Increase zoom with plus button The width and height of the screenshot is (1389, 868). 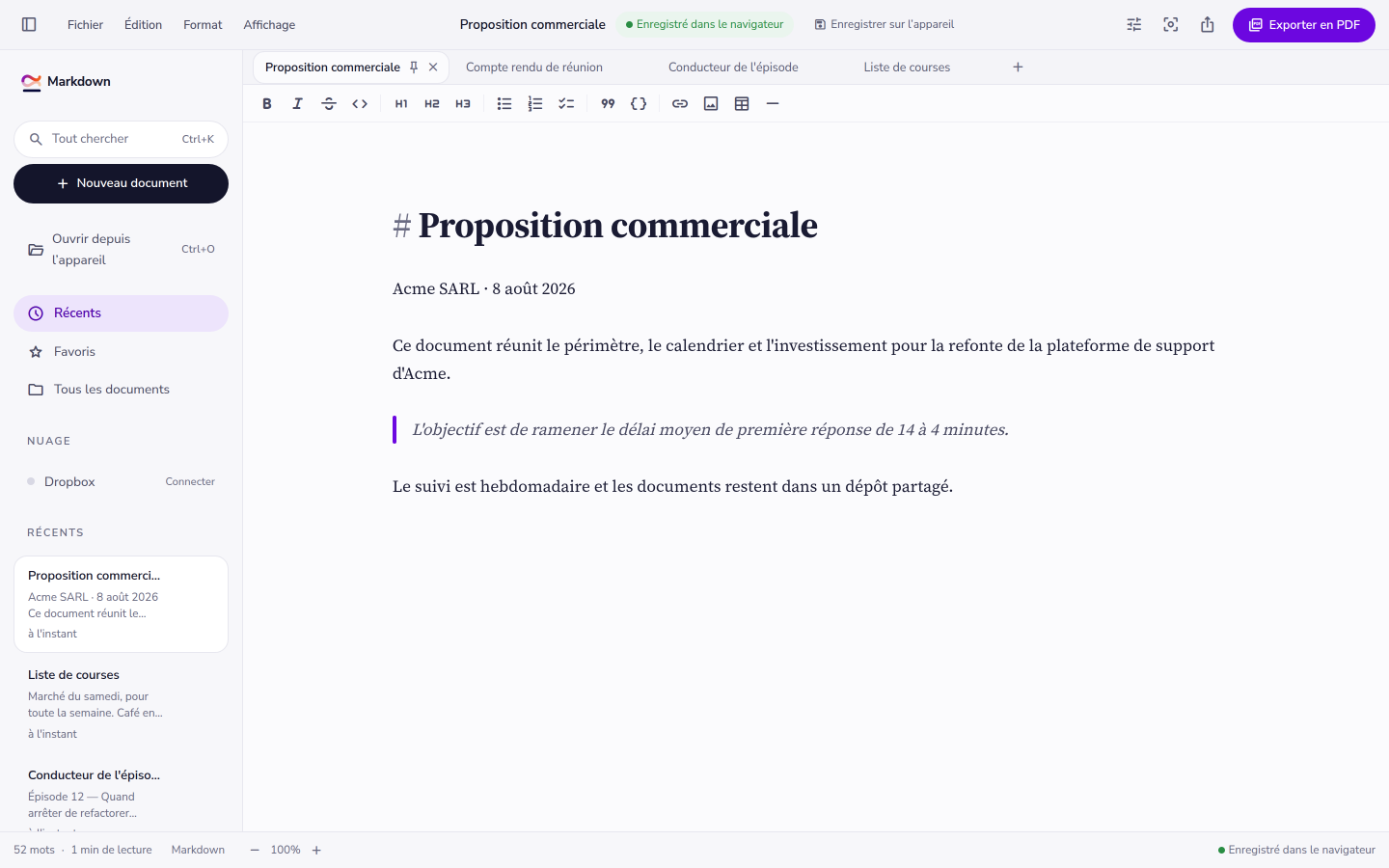pyautogui.click(x=316, y=851)
